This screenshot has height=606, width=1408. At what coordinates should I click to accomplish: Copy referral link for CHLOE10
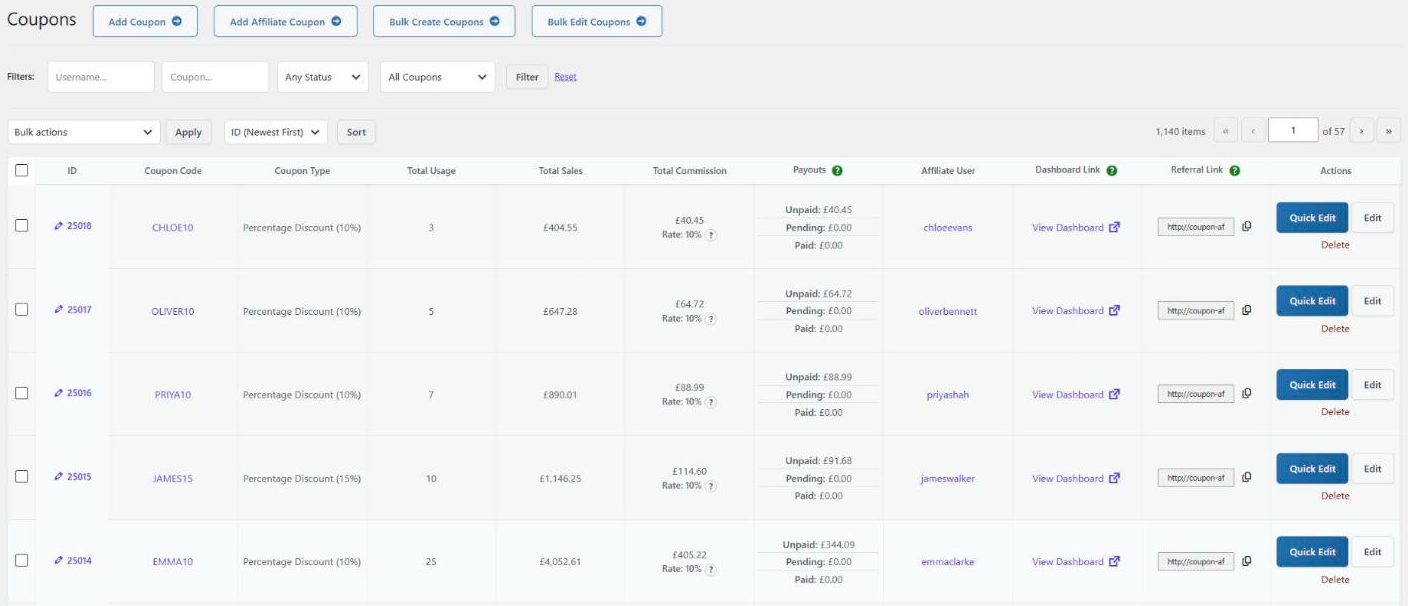[1247, 227]
